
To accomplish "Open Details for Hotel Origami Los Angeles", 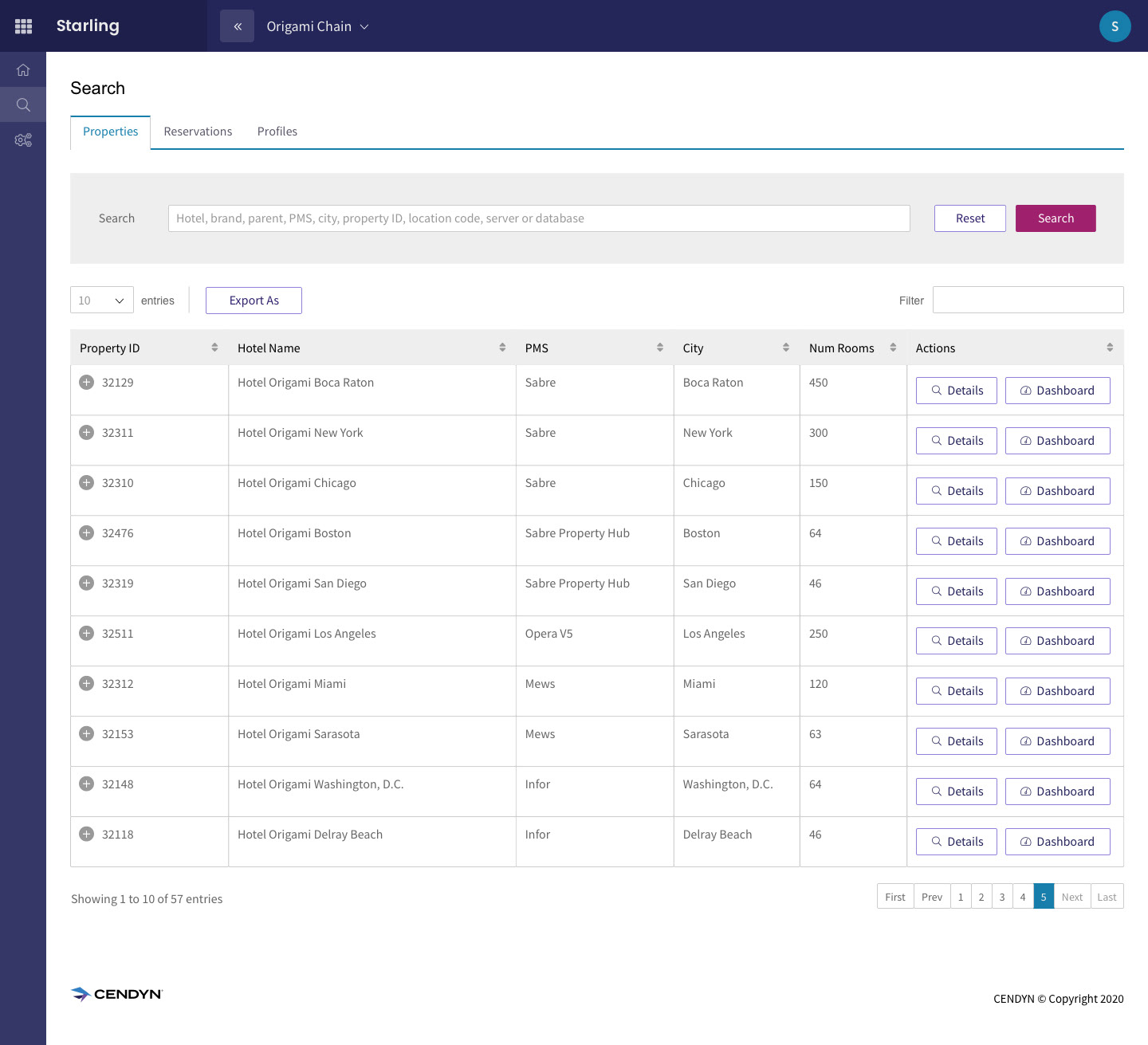I will [x=957, y=641].
